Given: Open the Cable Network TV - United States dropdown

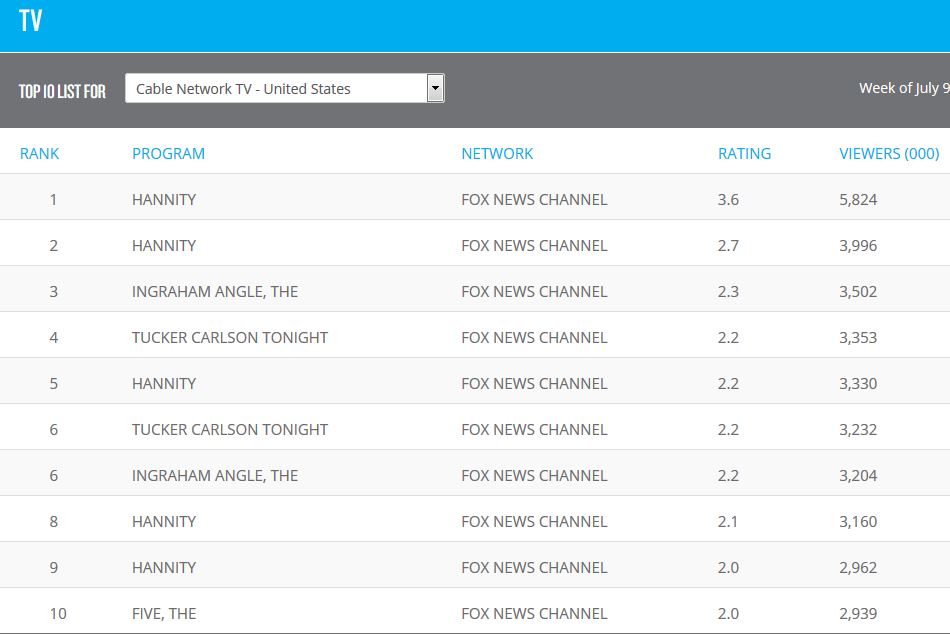Looking at the screenshot, I should (285, 88).
